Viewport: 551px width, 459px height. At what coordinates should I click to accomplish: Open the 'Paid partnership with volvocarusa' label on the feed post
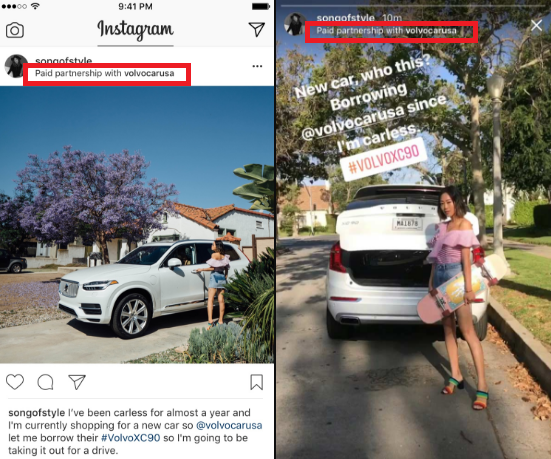pos(105,73)
